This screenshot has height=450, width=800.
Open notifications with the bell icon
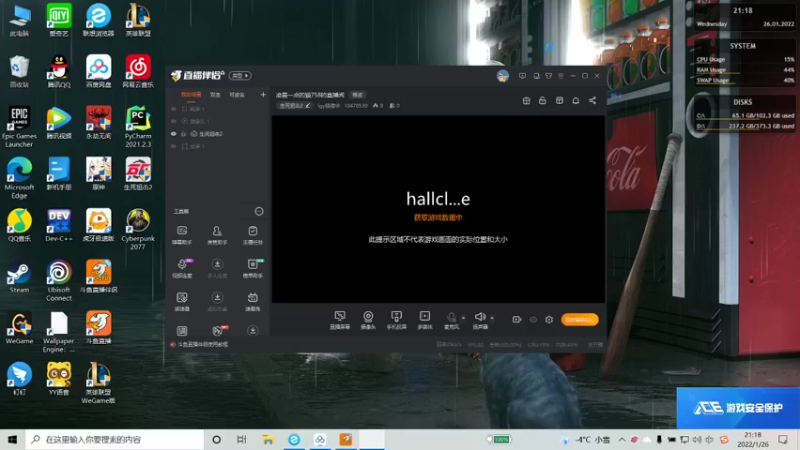[x=576, y=101]
